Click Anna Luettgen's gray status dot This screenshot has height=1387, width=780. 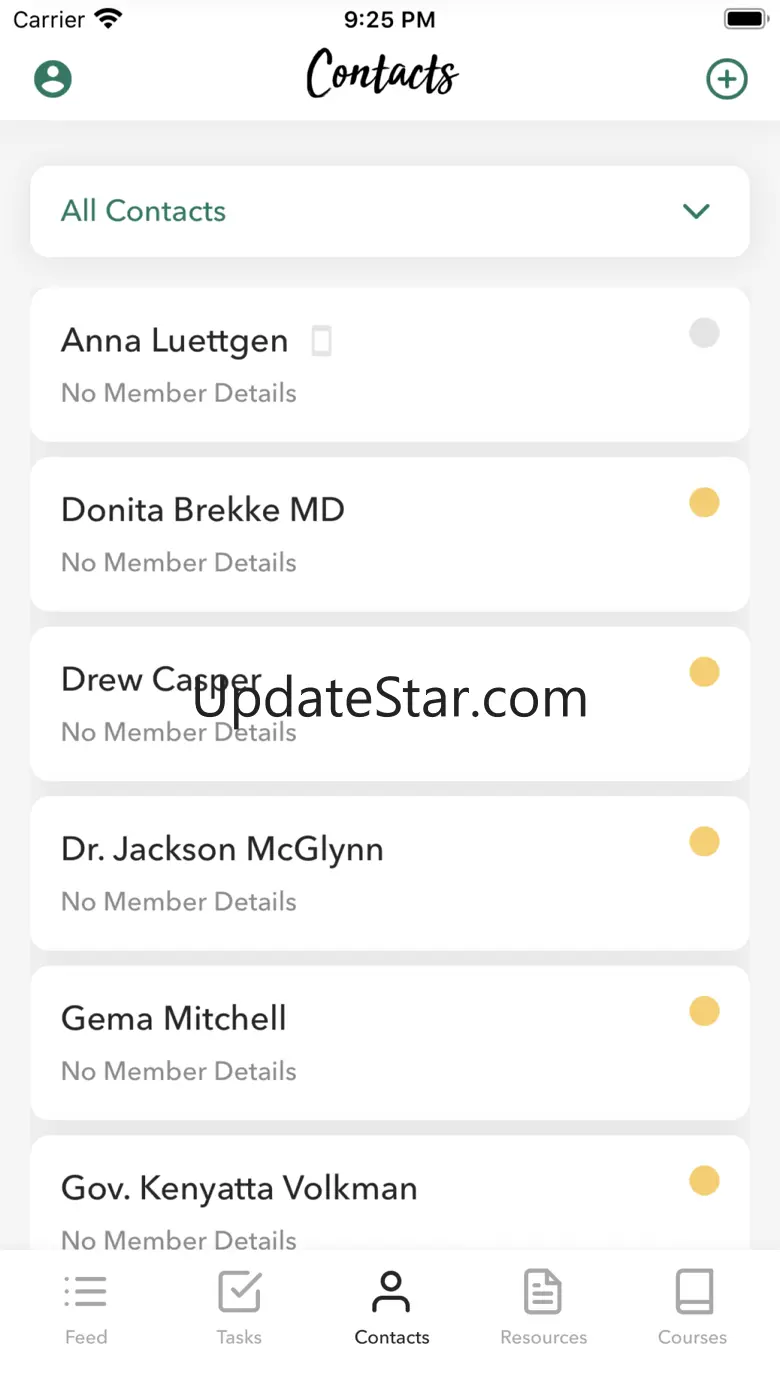click(x=704, y=333)
